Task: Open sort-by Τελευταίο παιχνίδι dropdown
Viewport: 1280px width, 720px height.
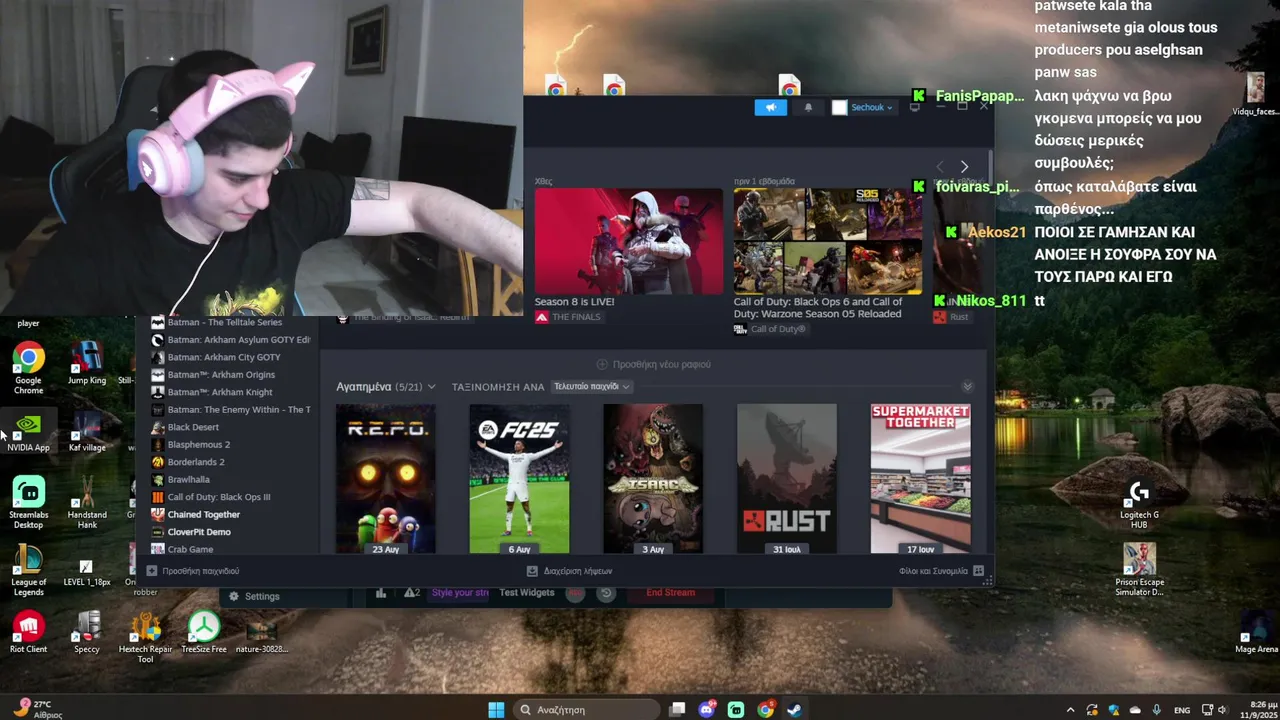Action: point(592,386)
